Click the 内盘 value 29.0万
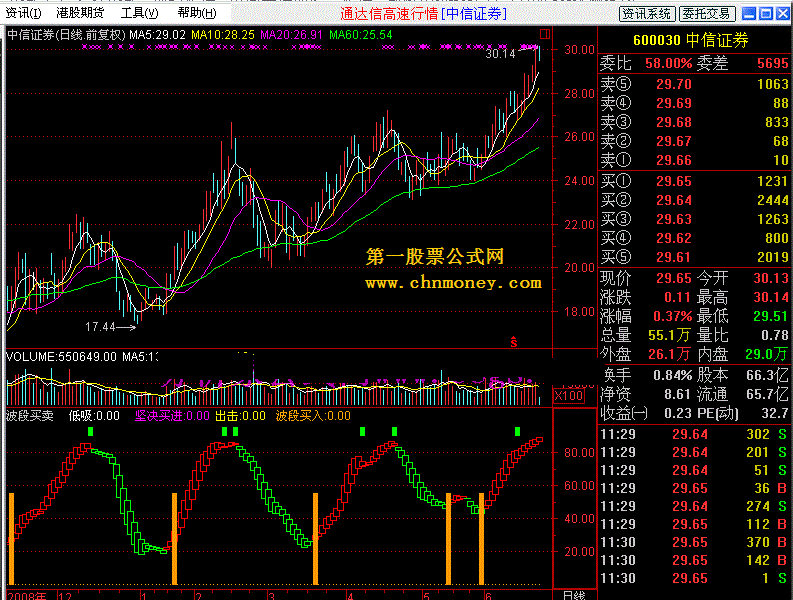793x600 pixels. tap(767, 354)
